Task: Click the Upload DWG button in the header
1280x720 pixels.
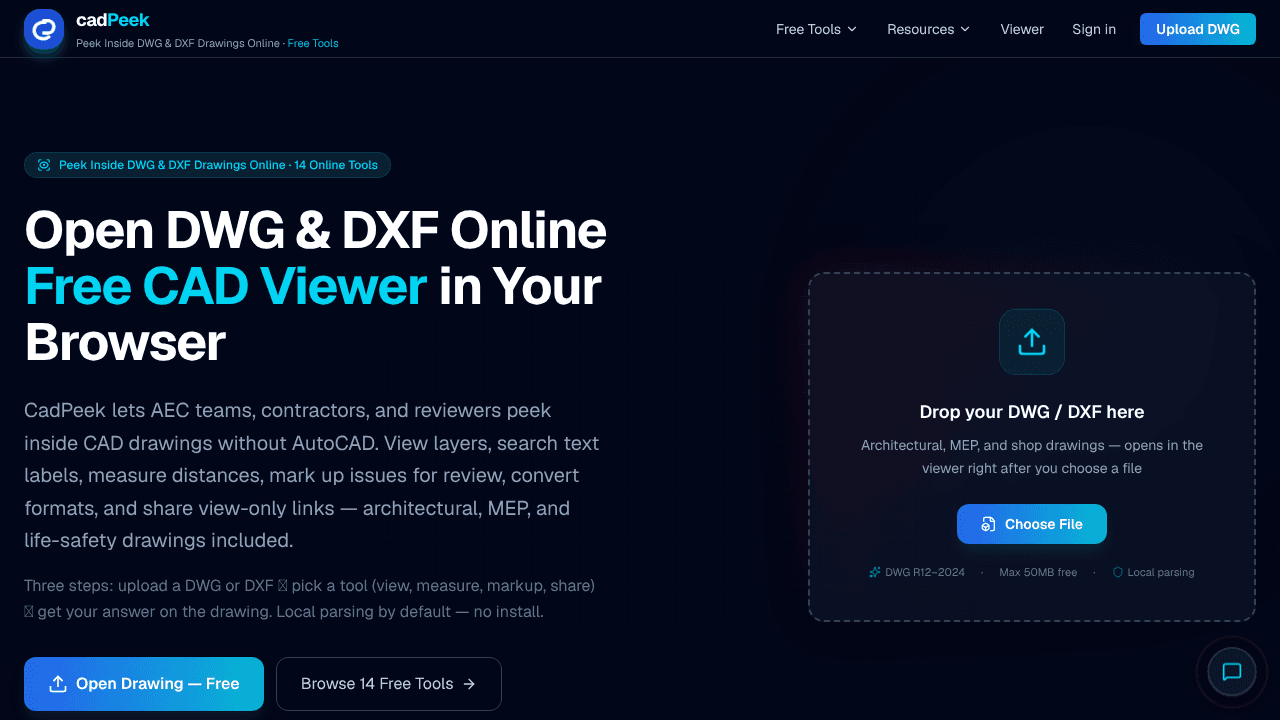Action: pyautogui.click(x=1198, y=29)
